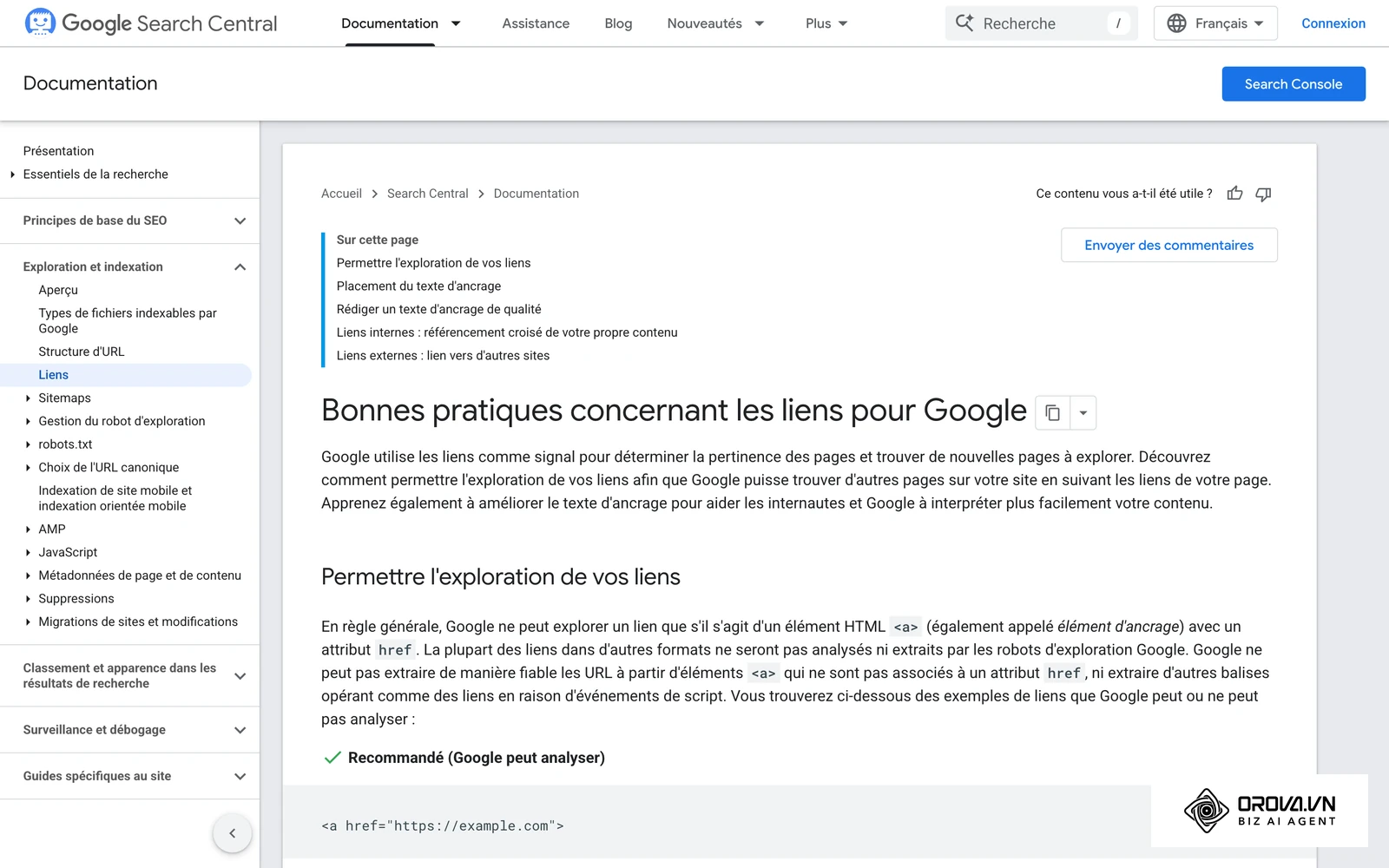This screenshot has height=868, width=1389.
Task: Click the Documentation nav tab label
Action: 390,23
